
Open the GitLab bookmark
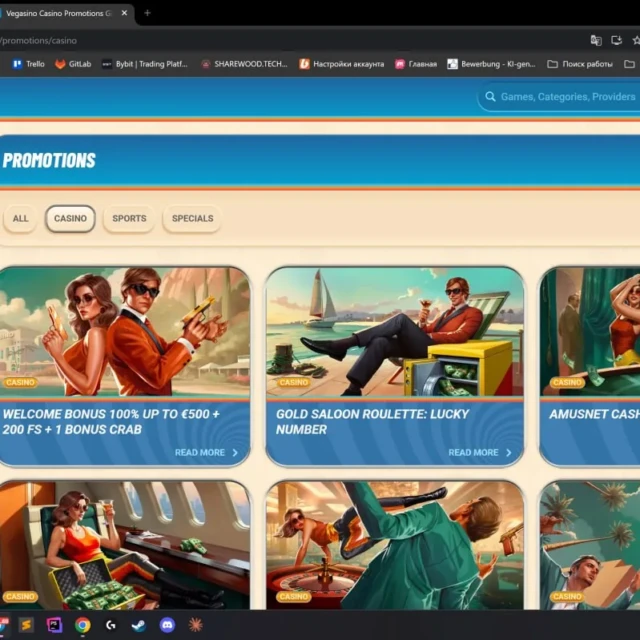[73, 64]
